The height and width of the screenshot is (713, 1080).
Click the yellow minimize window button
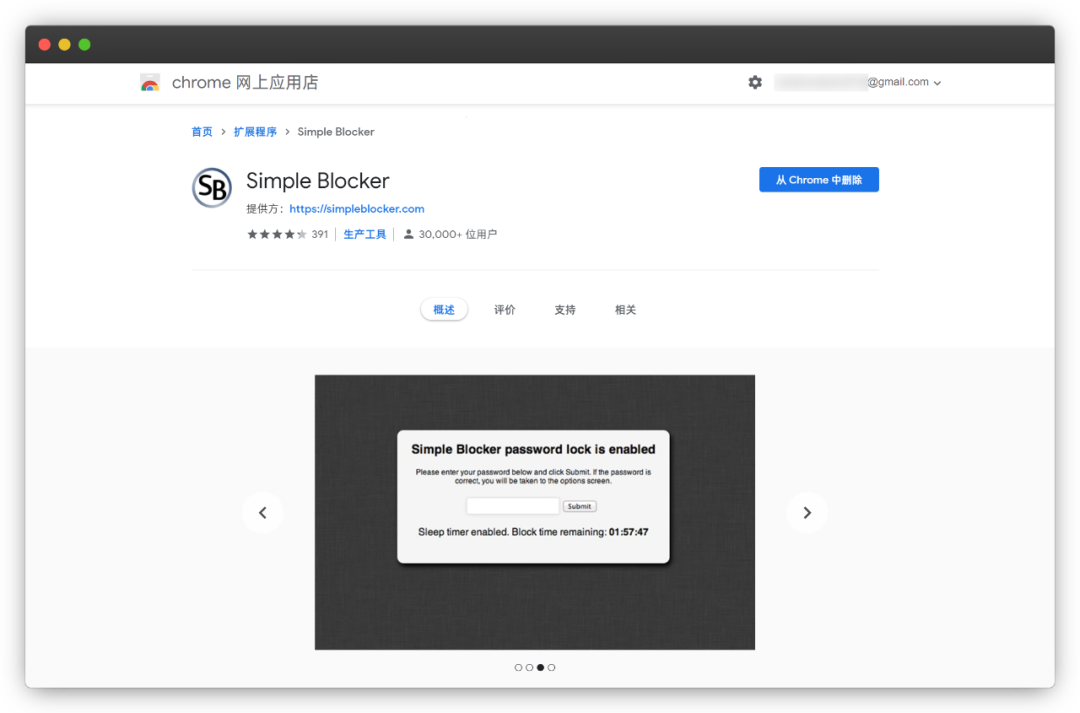coord(65,45)
